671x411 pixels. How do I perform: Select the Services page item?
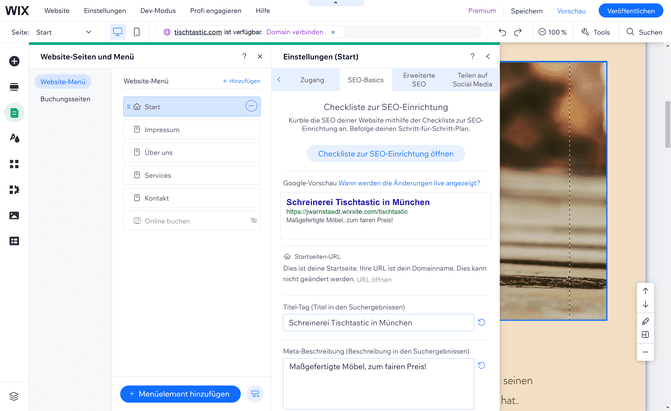192,175
